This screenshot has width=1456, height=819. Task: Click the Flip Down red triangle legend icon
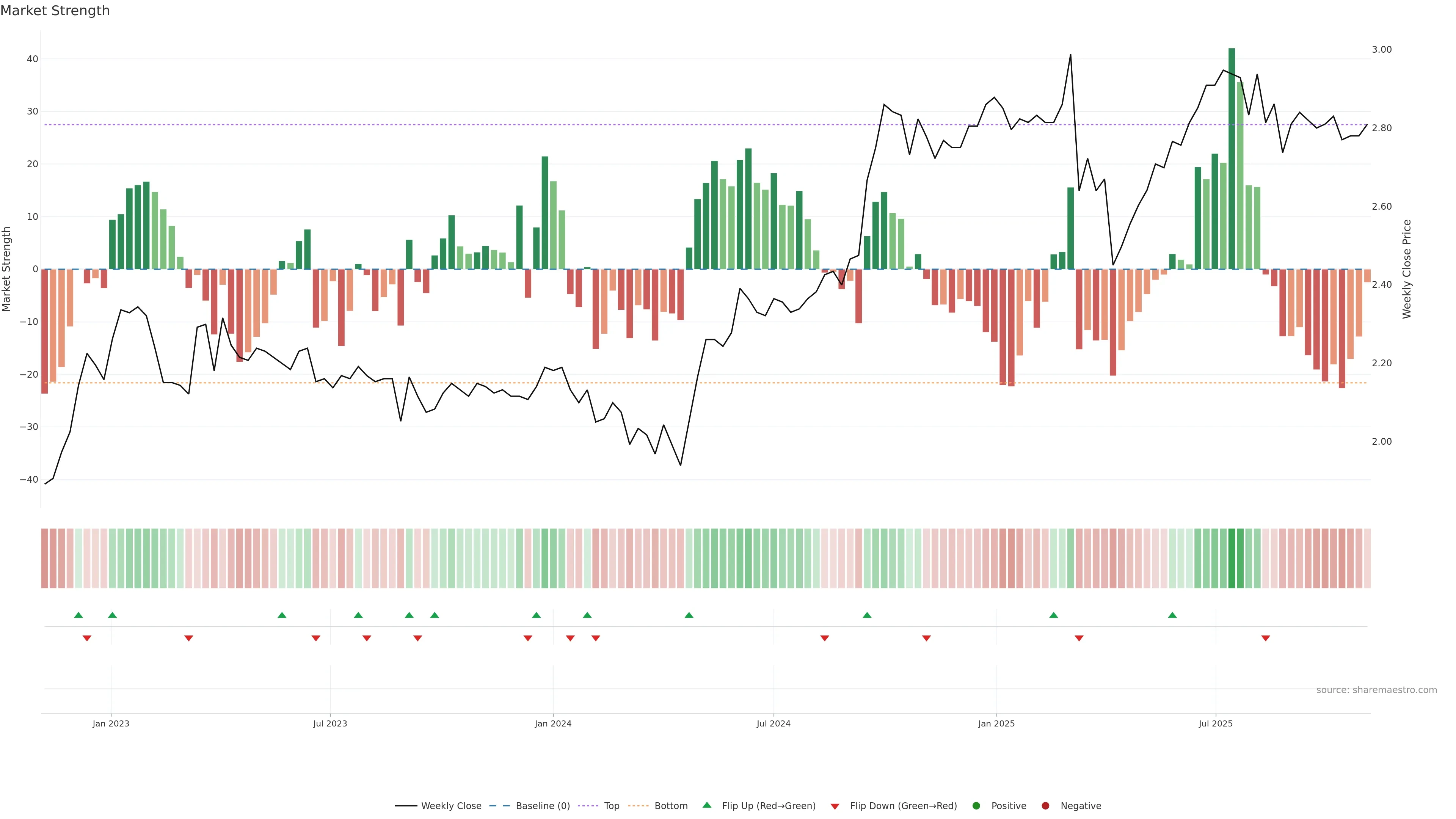pos(835,806)
